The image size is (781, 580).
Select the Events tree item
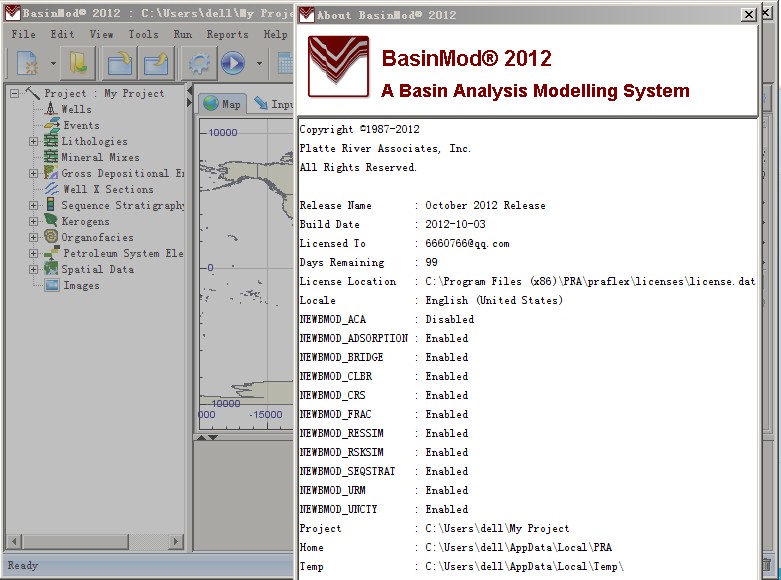pos(81,125)
